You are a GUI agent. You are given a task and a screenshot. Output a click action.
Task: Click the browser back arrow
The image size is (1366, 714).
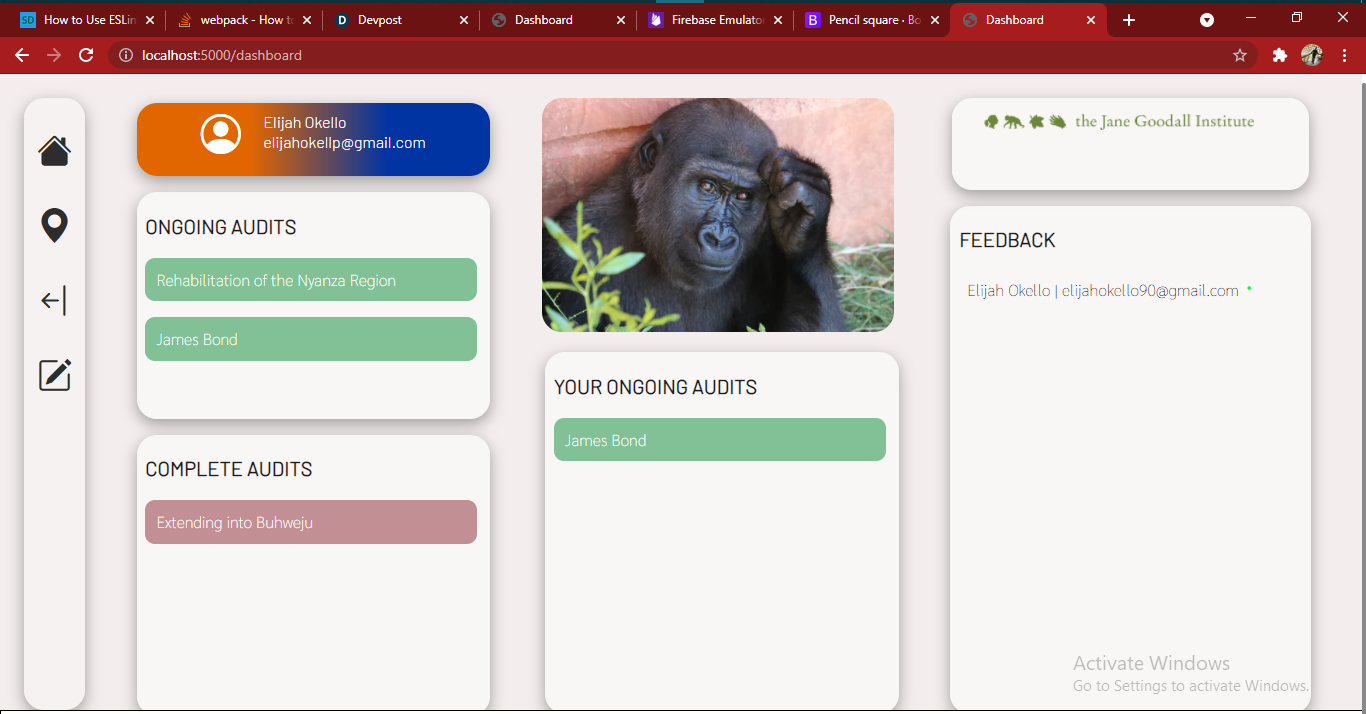(22, 56)
